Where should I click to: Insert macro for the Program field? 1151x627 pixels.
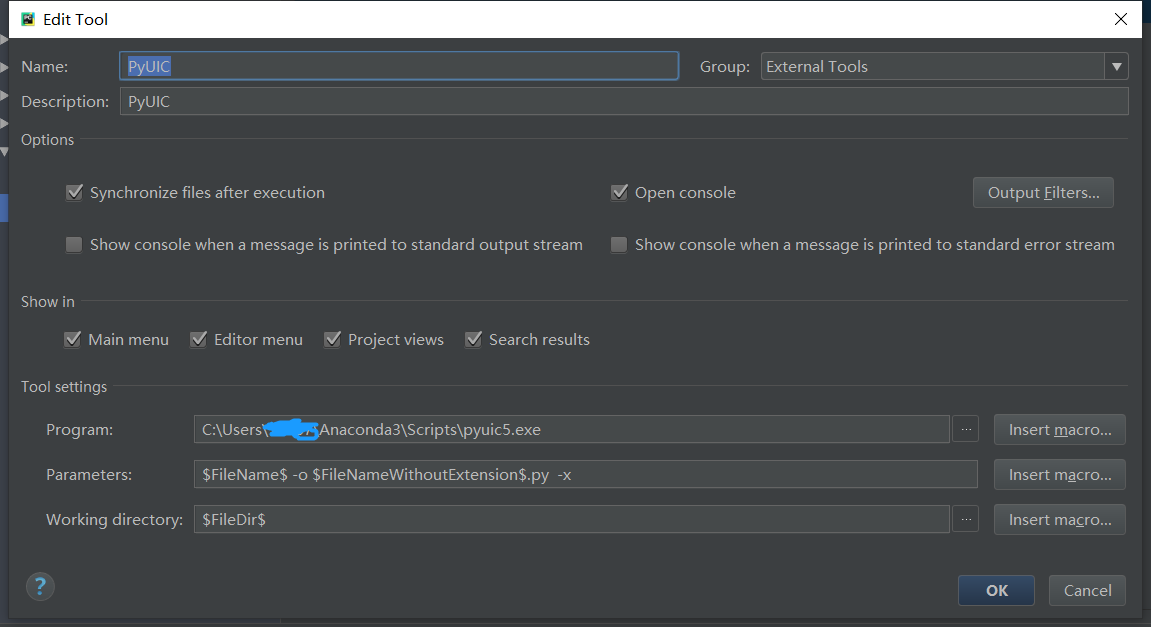[x=1059, y=430]
